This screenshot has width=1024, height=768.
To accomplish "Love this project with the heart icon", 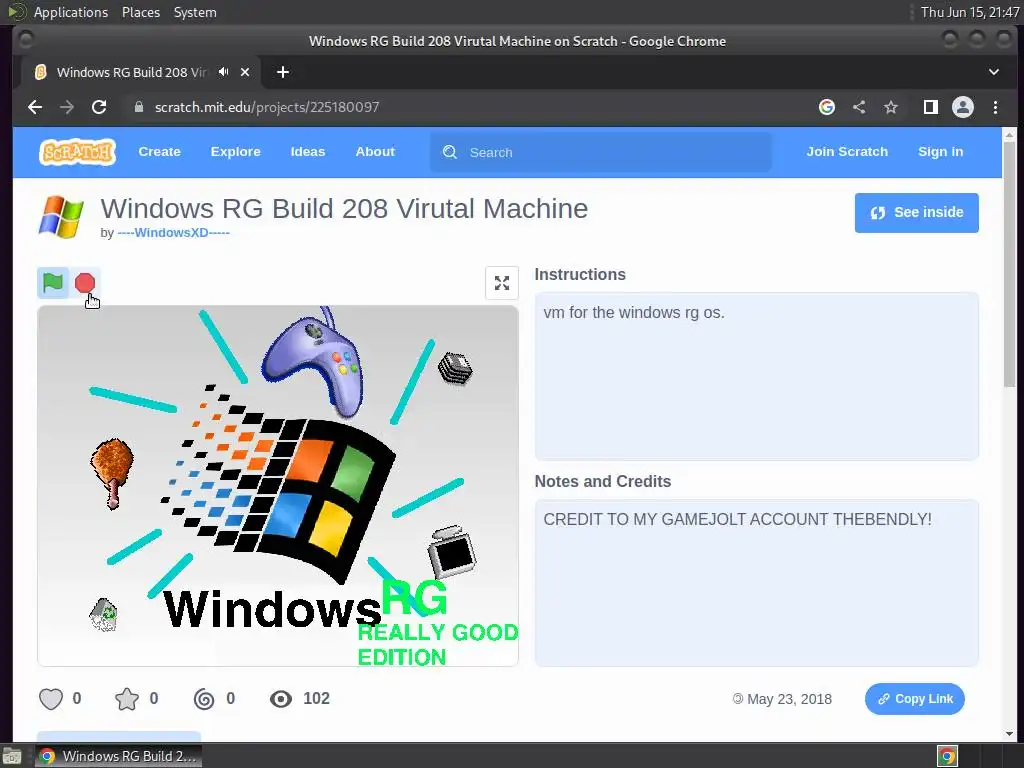I will point(51,699).
